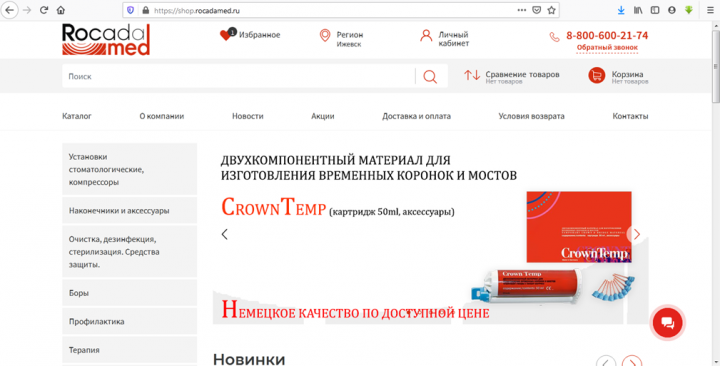Click the Корзина label

coord(627,74)
